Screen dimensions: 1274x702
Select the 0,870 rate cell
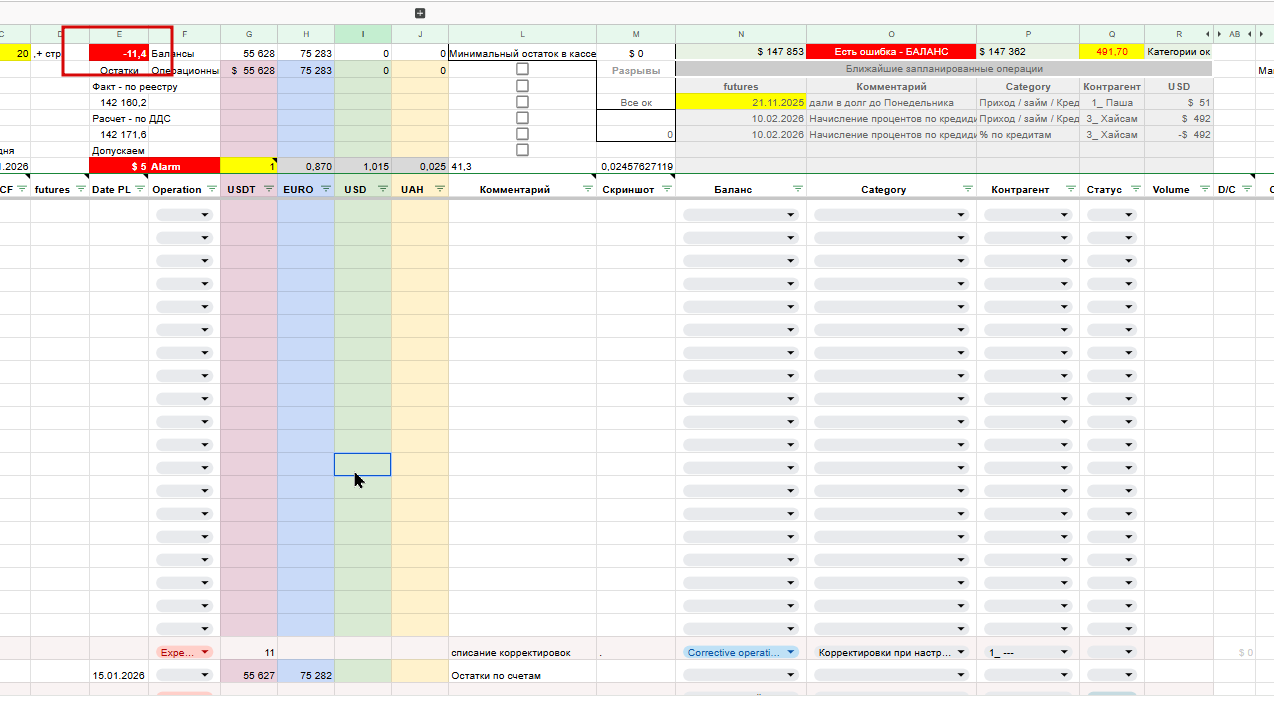point(306,166)
